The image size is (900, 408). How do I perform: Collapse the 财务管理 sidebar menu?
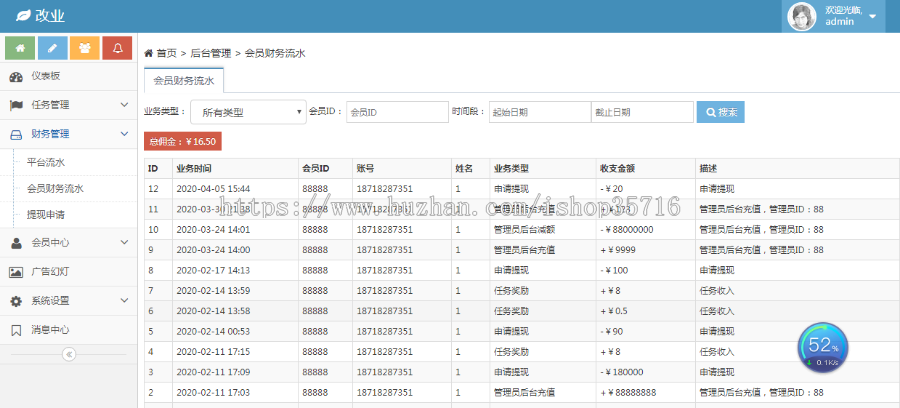point(68,133)
